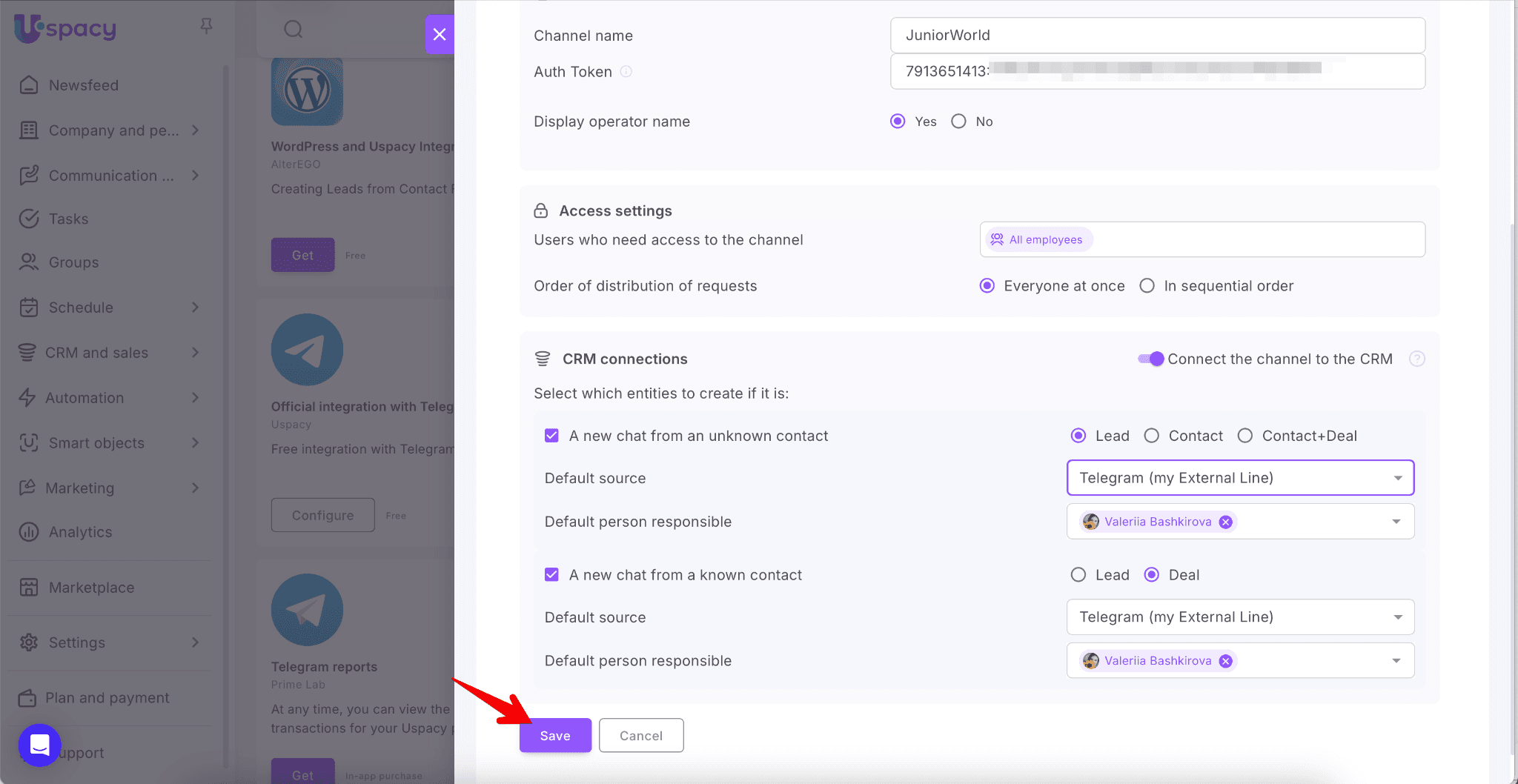The image size is (1518, 784).
Task: Select No for Display operator name
Action: click(x=958, y=122)
